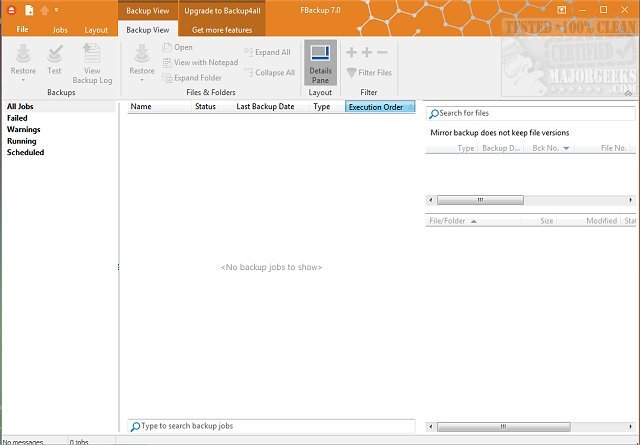Viewport: 640px width, 445px height.
Task: Open the File menu tab
Action: (22, 30)
